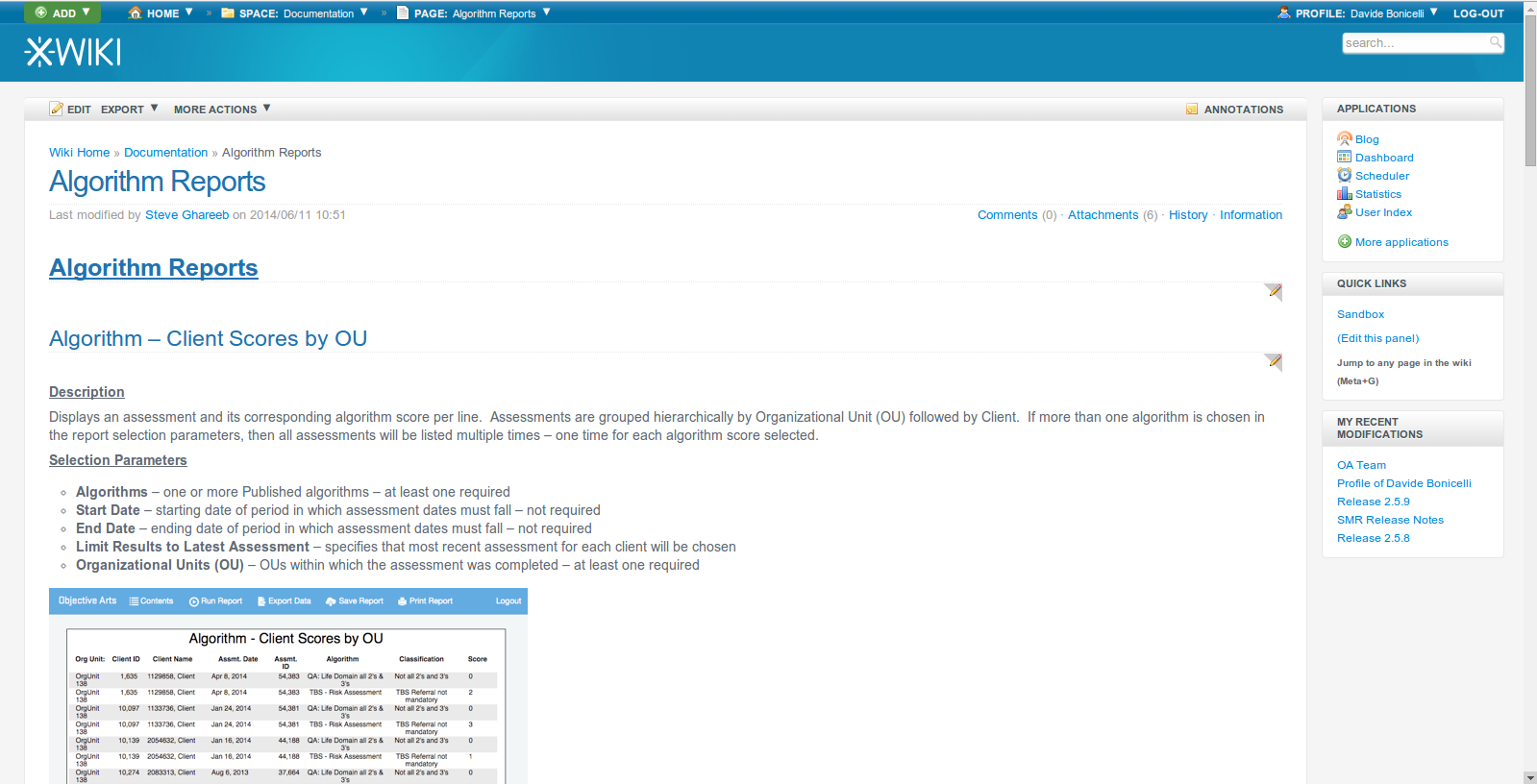The width and height of the screenshot is (1537, 784).
Task: Click the More applications plus icon
Action: coord(1344,242)
